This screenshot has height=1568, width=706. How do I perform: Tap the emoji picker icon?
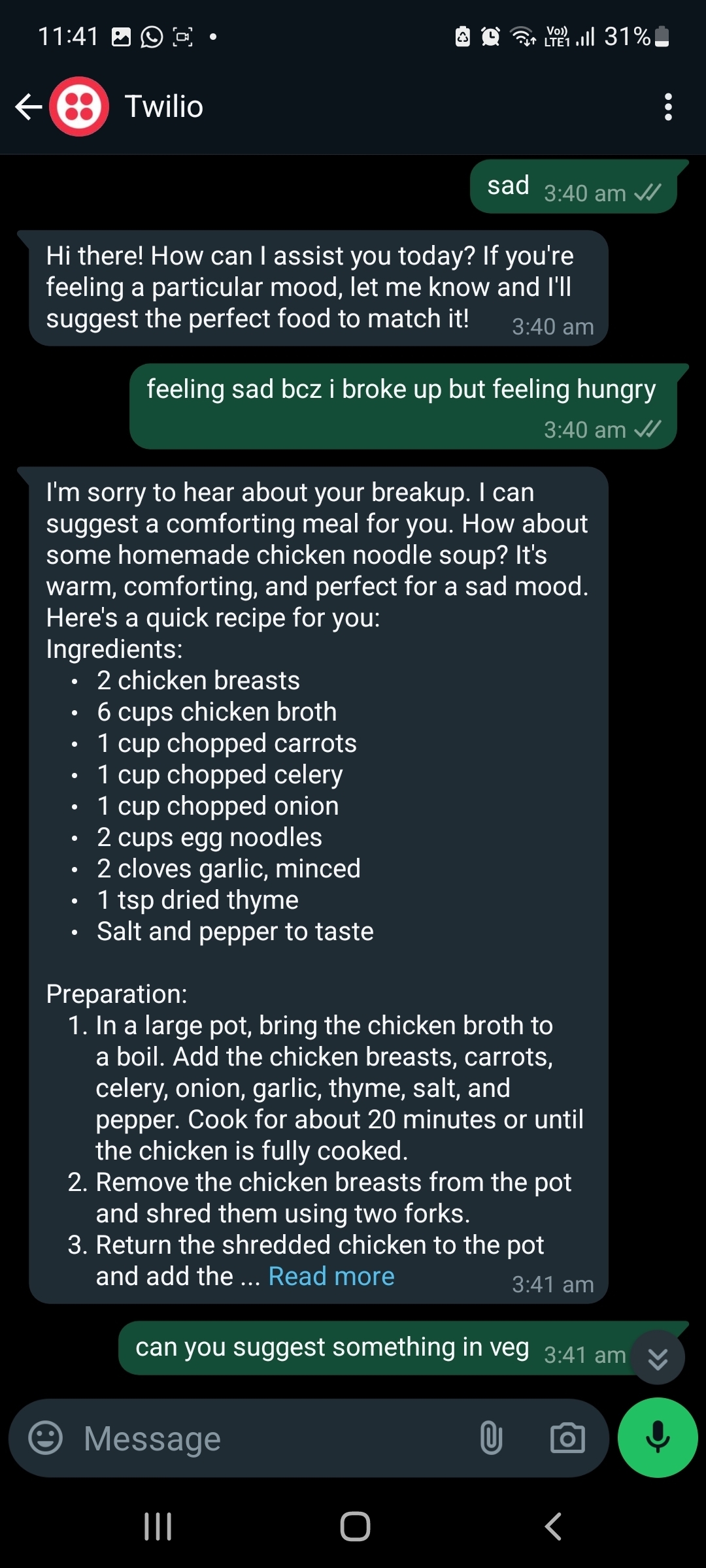(45, 1438)
